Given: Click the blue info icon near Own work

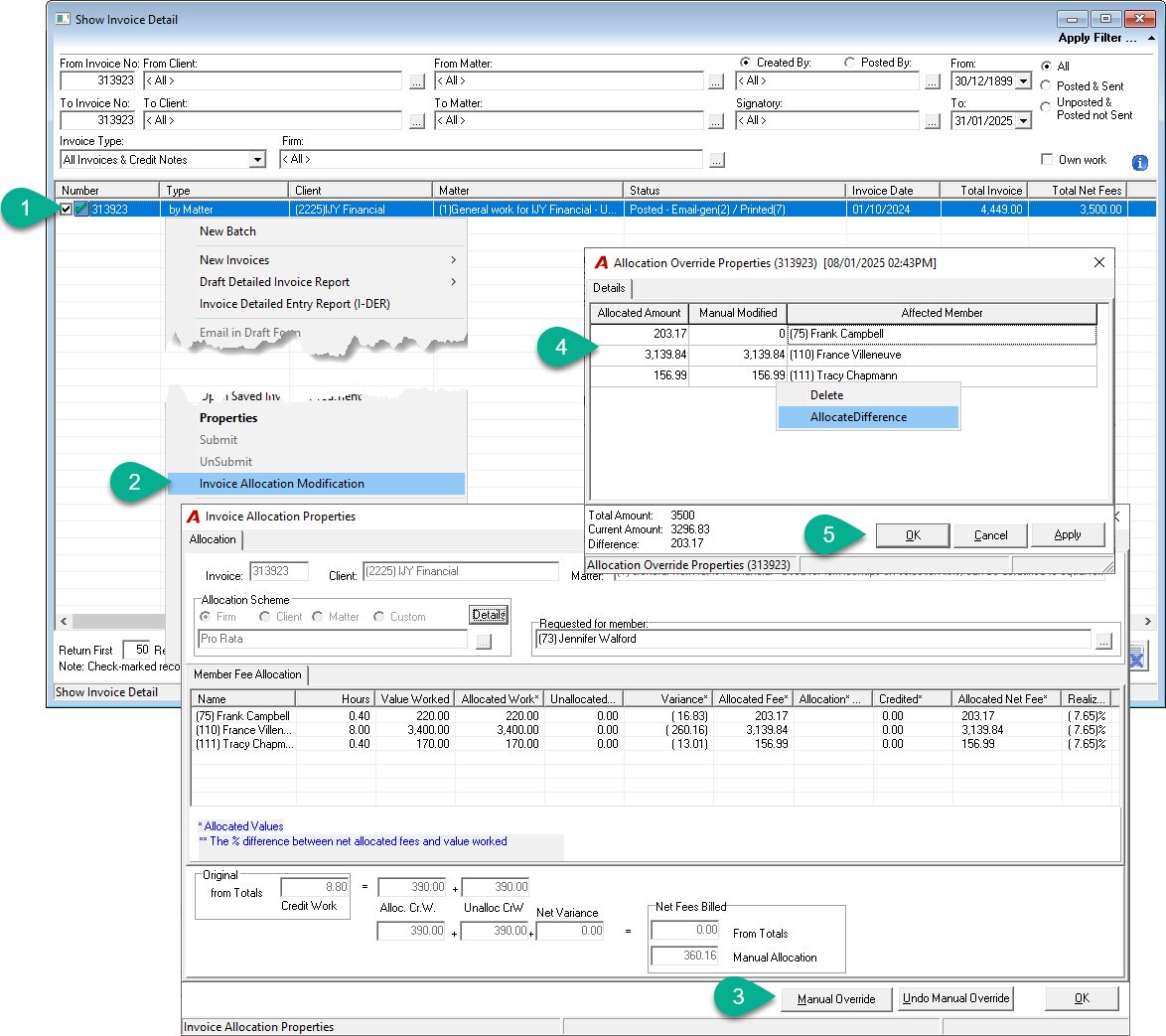Looking at the screenshot, I should pyautogui.click(x=1139, y=162).
